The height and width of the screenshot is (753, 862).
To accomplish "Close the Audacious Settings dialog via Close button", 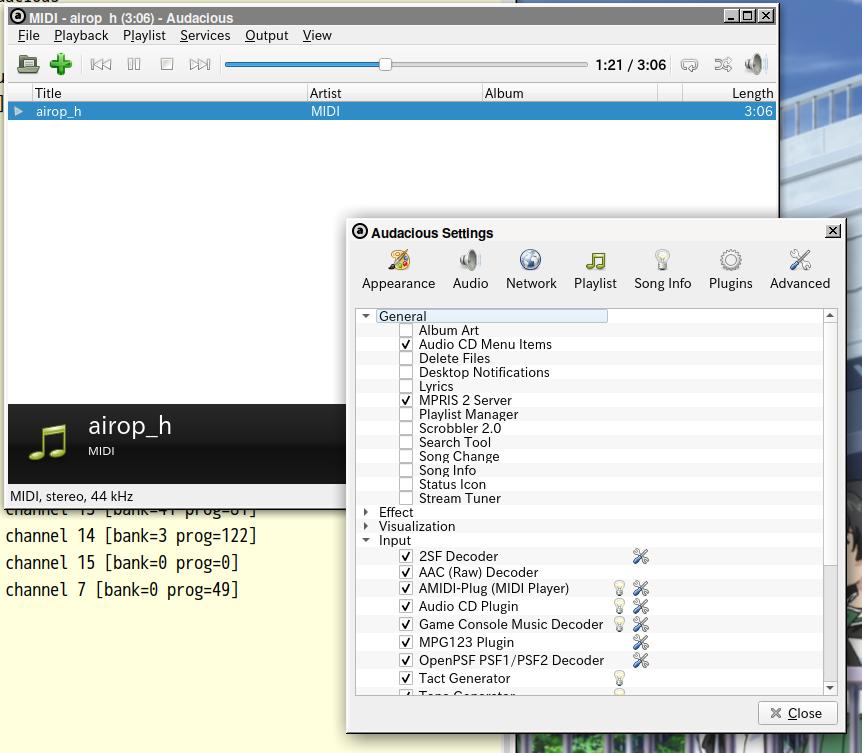I will click(797, 713).
